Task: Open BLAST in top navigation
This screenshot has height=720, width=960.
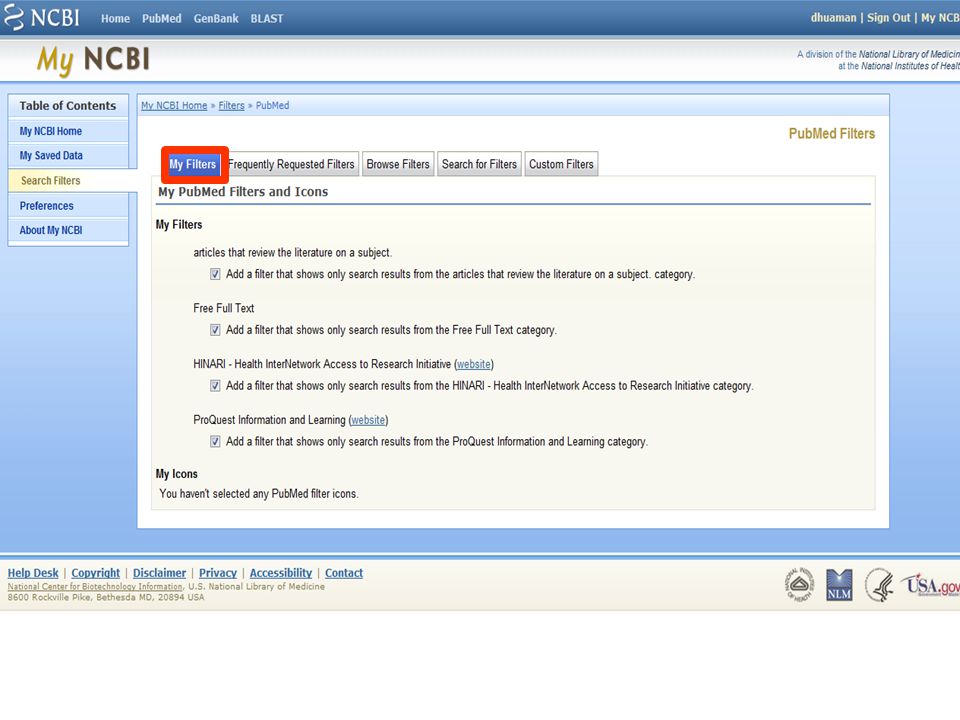Action: pos(267,18)
